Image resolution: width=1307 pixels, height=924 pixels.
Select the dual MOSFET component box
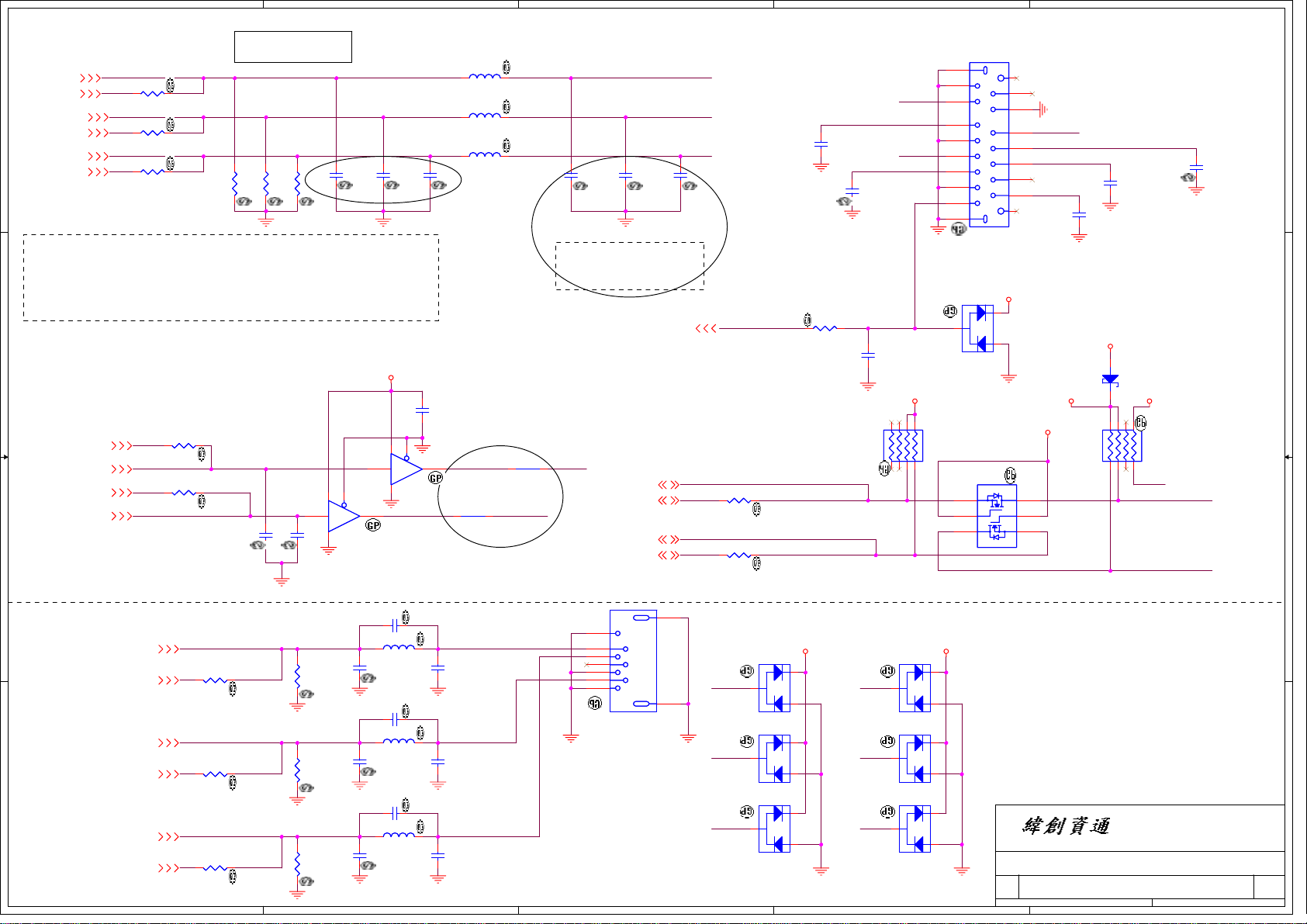tap(997, 516)
